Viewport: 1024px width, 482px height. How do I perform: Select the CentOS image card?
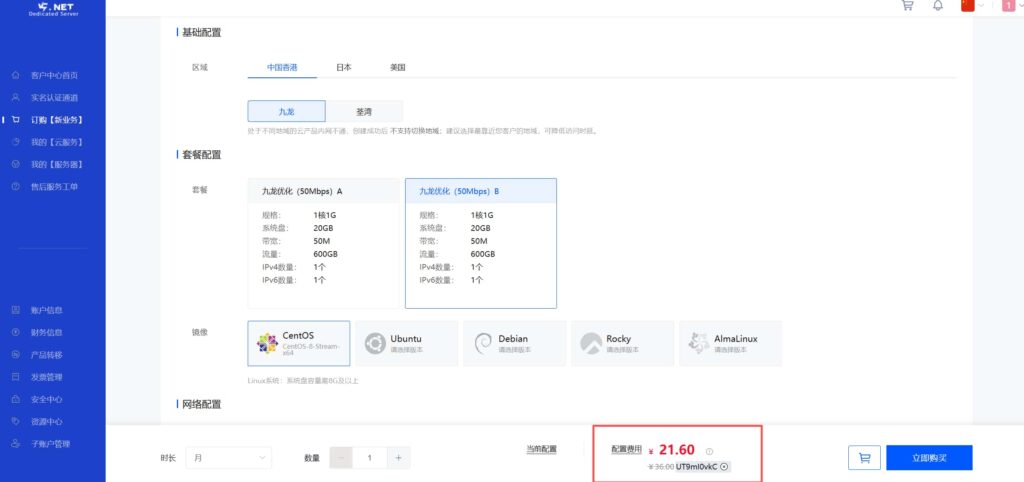(x=299, y=343)
